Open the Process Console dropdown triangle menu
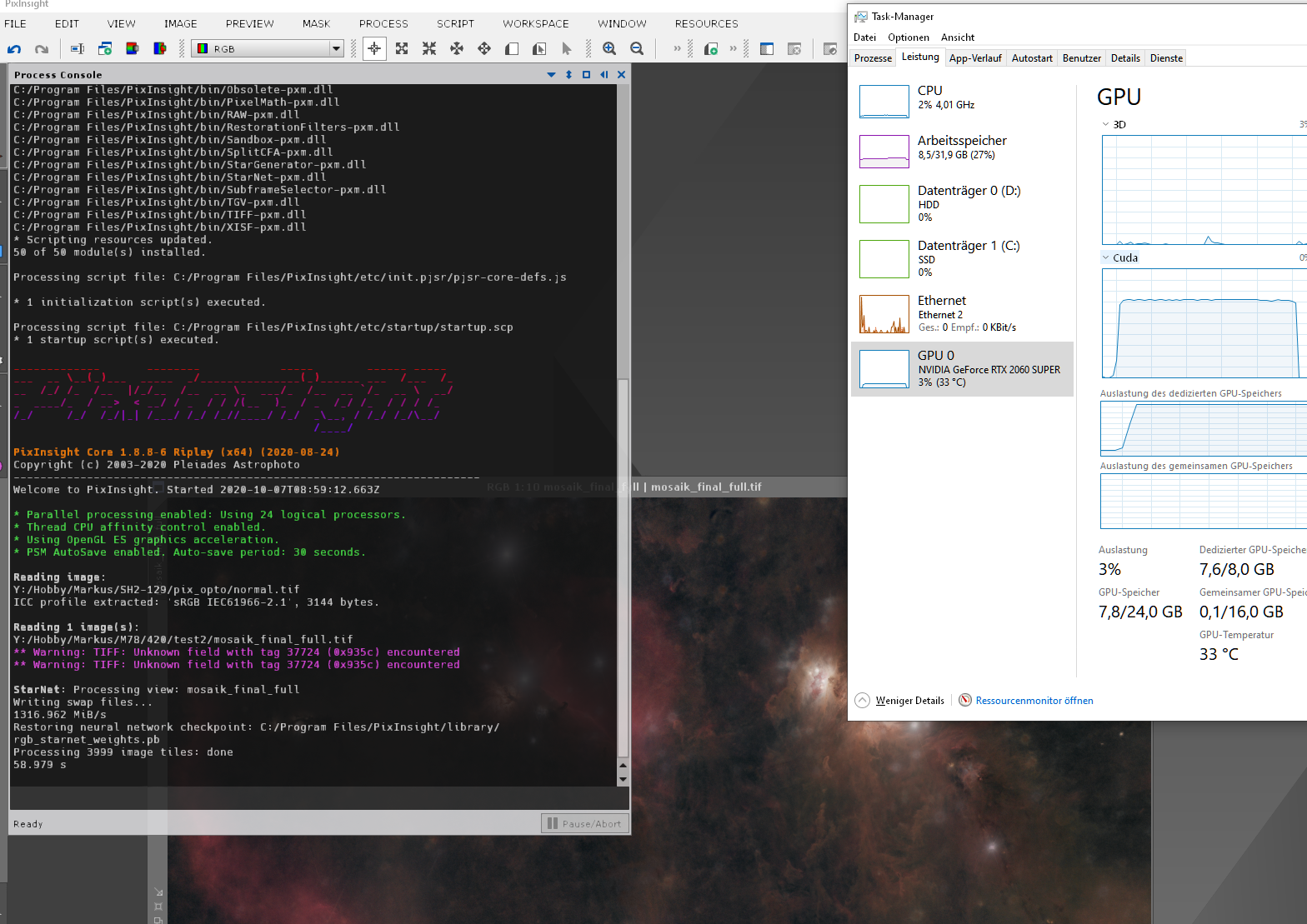1307x924 pixels. point(551,75)
